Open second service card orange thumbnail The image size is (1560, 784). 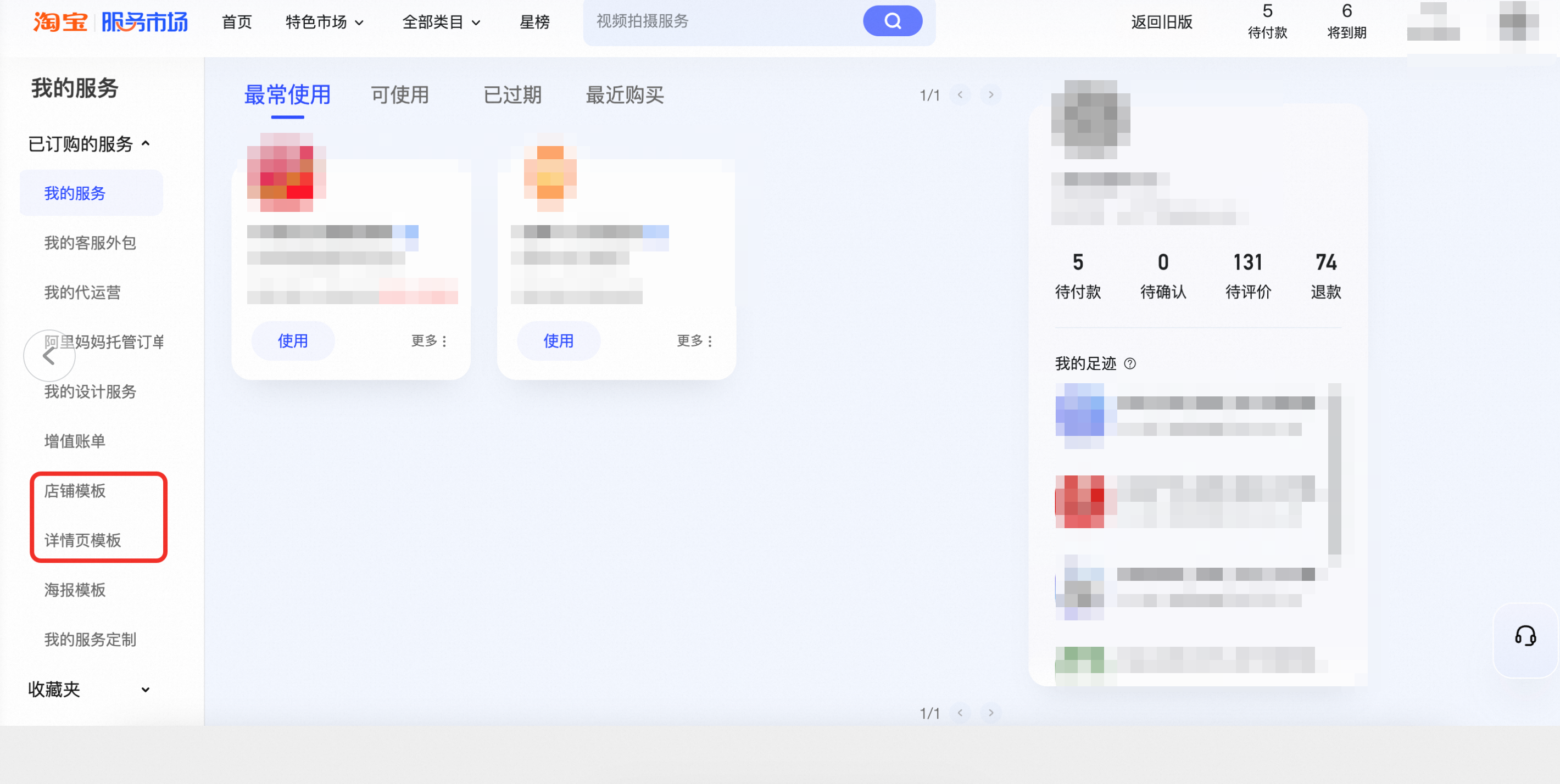[550, 172]
